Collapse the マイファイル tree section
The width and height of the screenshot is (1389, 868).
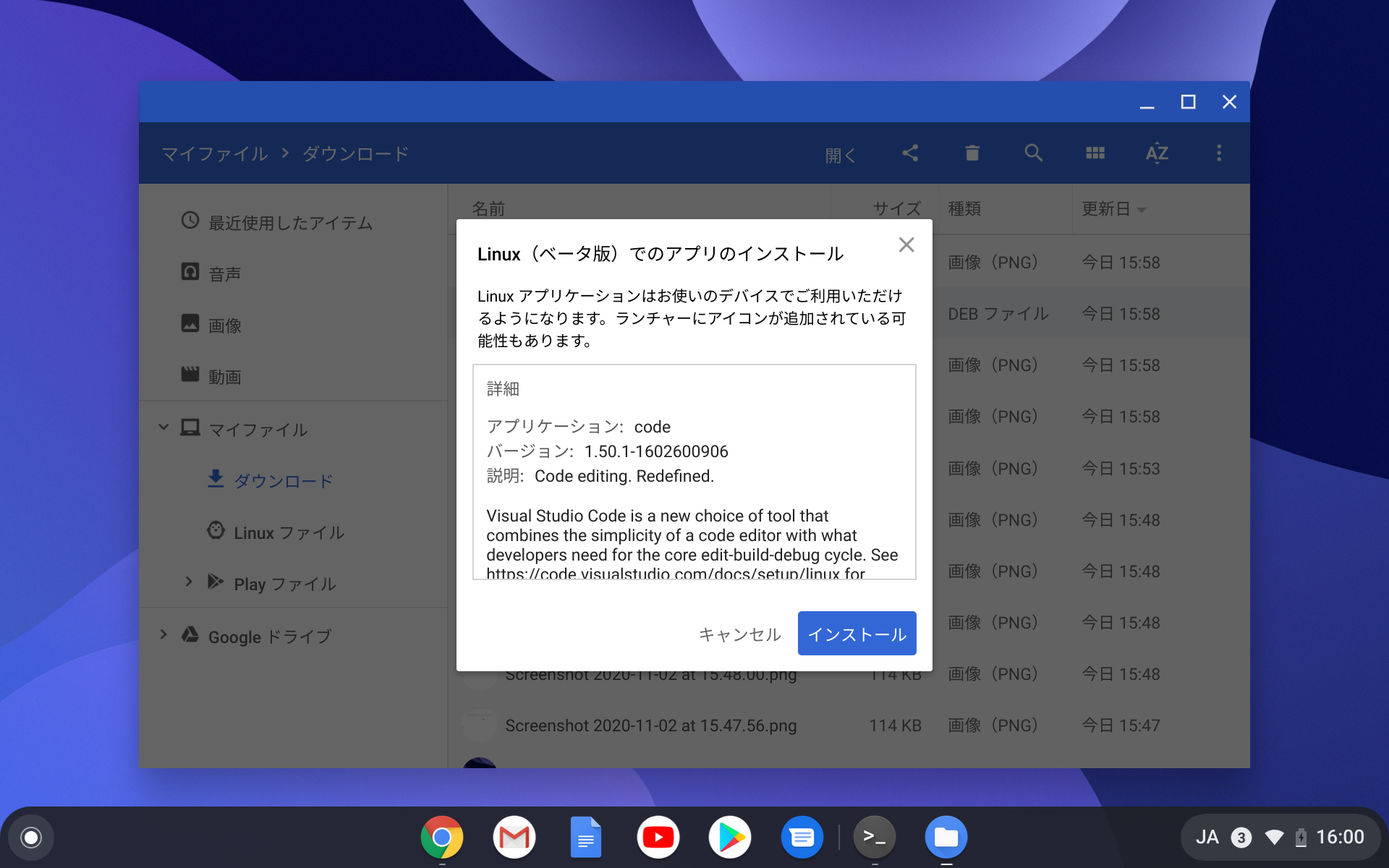pyautogui.click(x=163, y=427)
